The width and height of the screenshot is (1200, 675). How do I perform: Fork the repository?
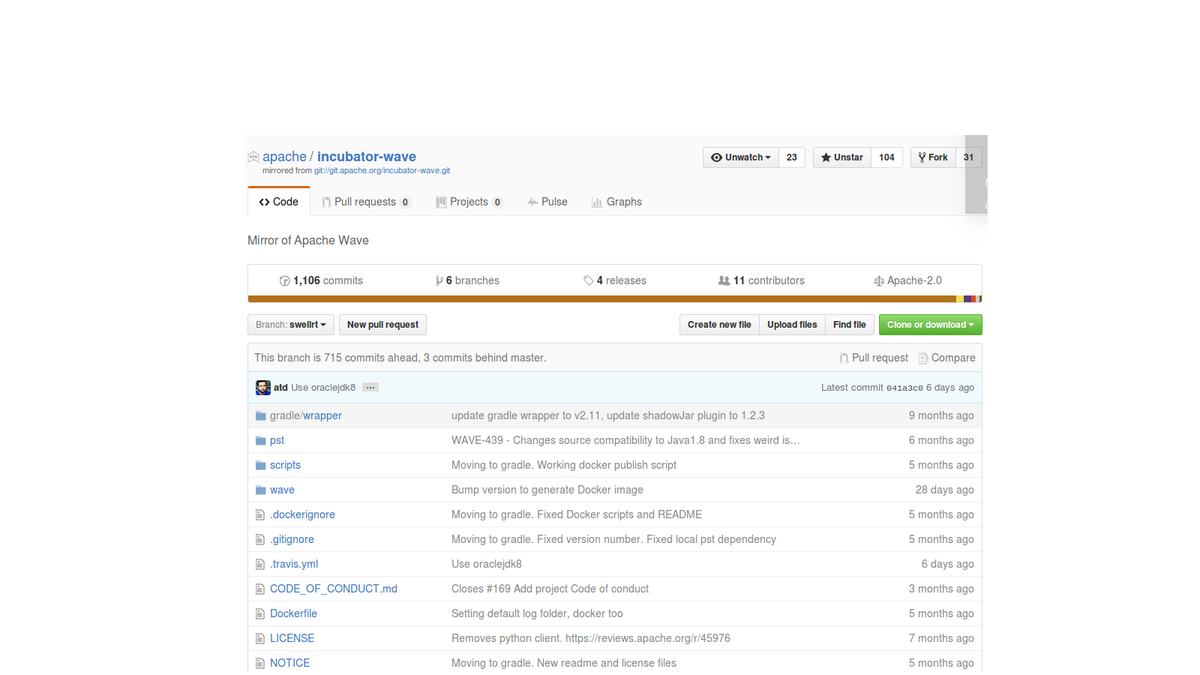(x=933, y=158)
